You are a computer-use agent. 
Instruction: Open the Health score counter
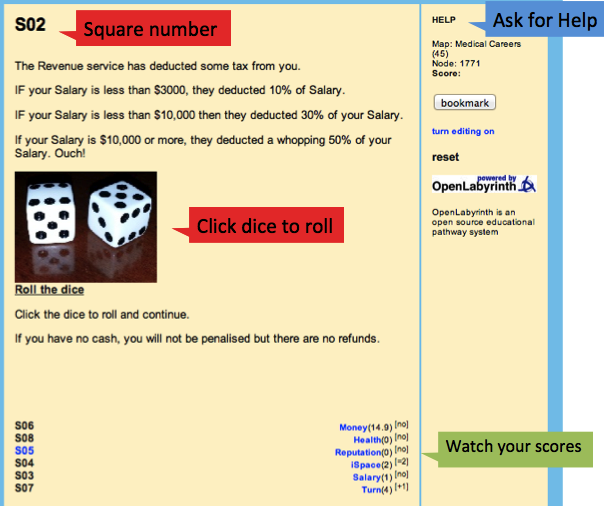(x=366, y=440)
